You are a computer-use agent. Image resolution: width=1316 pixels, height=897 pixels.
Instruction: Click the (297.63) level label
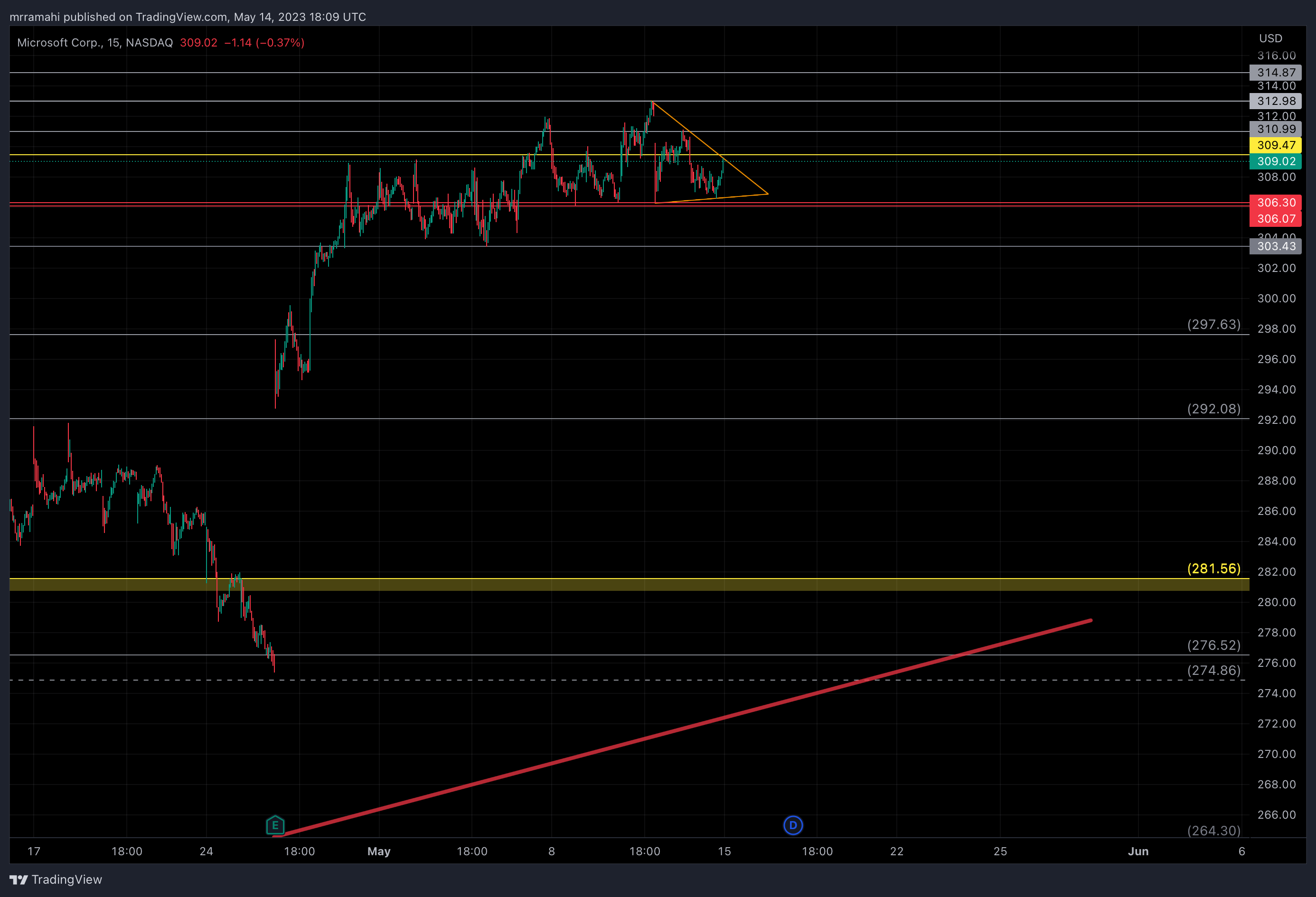(x=1213, y=324)
